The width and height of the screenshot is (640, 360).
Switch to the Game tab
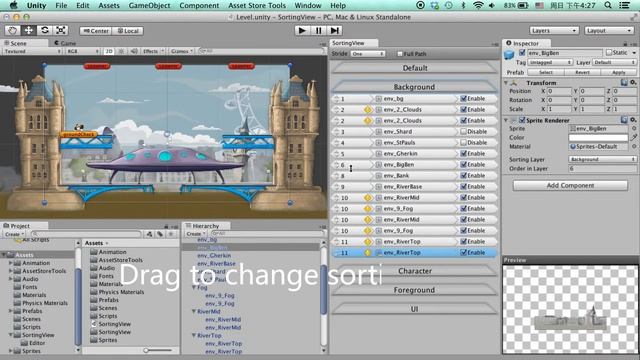coord(65,43)
